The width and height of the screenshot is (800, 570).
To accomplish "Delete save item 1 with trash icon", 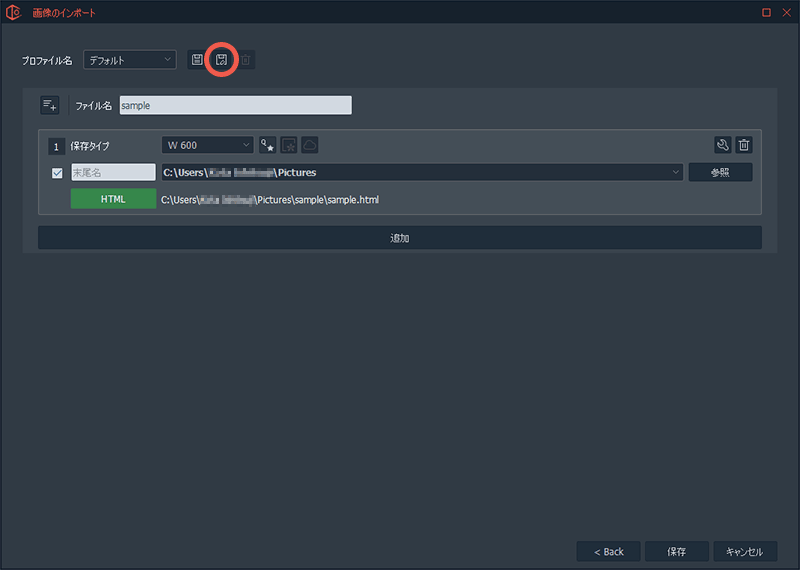I will 744,145.
